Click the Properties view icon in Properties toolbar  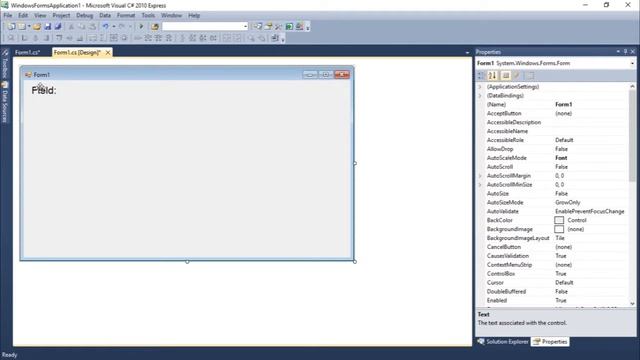pyautogui.click(x=506, y=76)
